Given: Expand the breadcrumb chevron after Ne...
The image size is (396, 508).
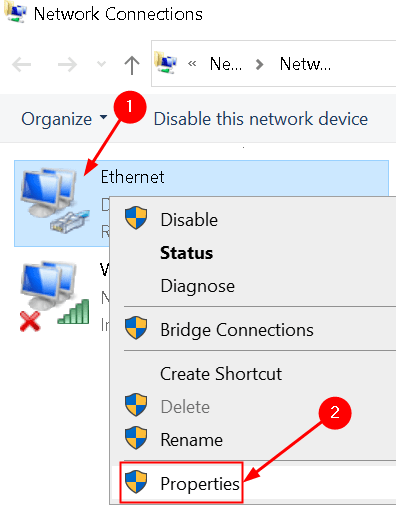Looking at the screenshot, I should (x=260, y=64).
